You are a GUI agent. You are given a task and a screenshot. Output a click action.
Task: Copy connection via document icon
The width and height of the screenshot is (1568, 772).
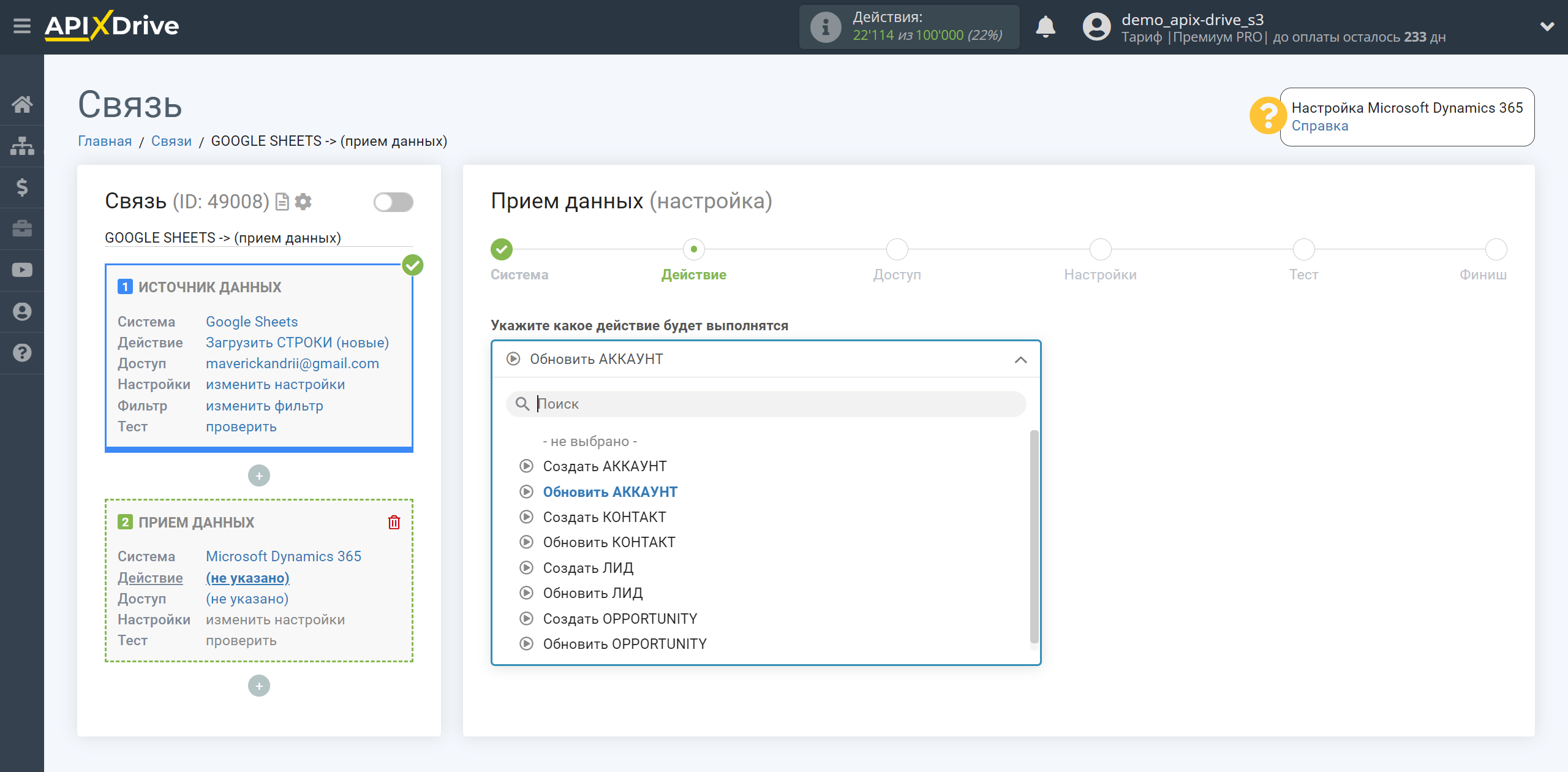click(282, 202)
